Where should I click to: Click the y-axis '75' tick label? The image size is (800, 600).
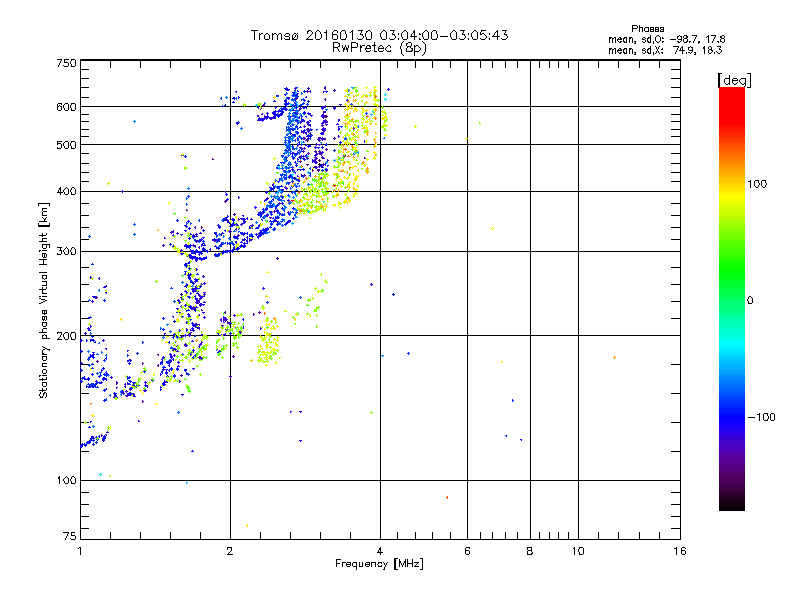click(70, 536)
